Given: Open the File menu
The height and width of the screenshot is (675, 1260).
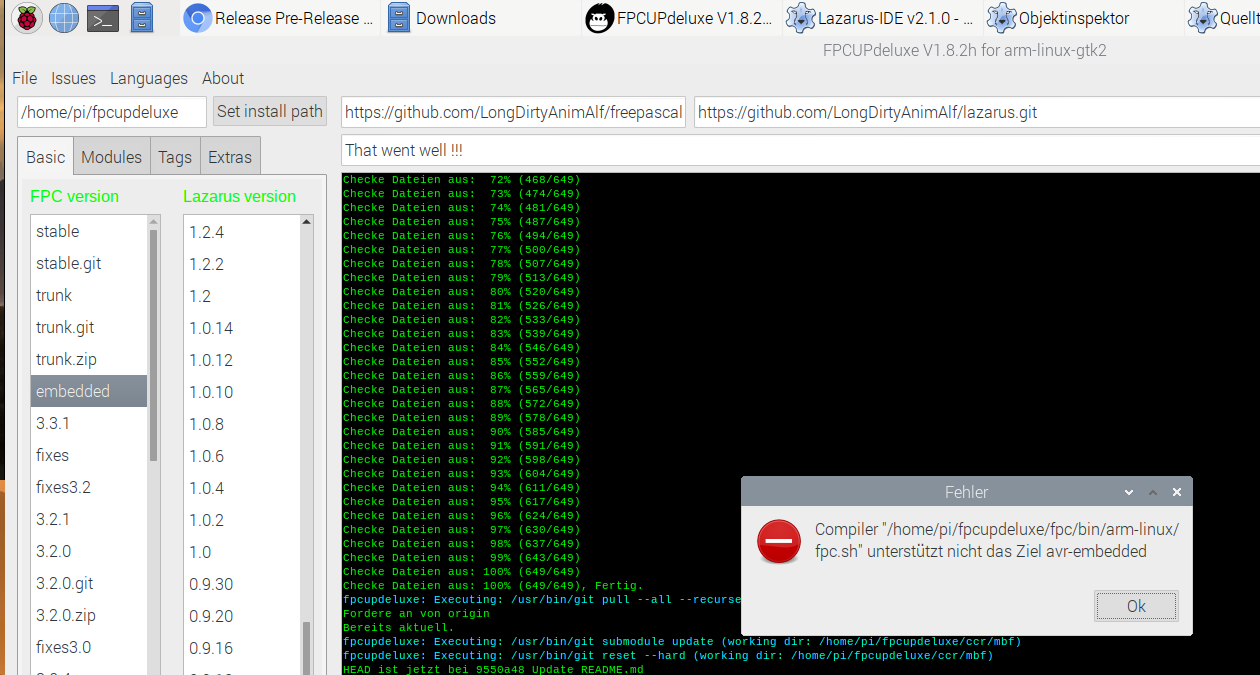Looking at the screenshot, I should (24, 78).
